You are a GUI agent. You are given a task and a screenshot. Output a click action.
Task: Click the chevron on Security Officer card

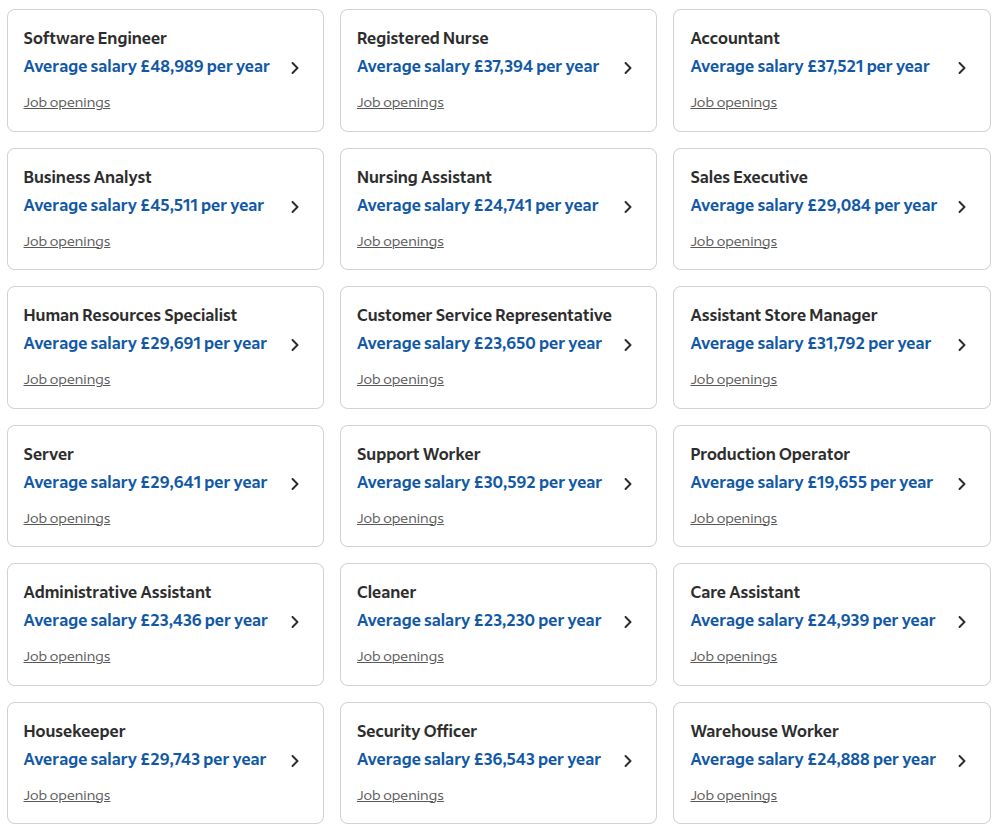click(628, 761)
